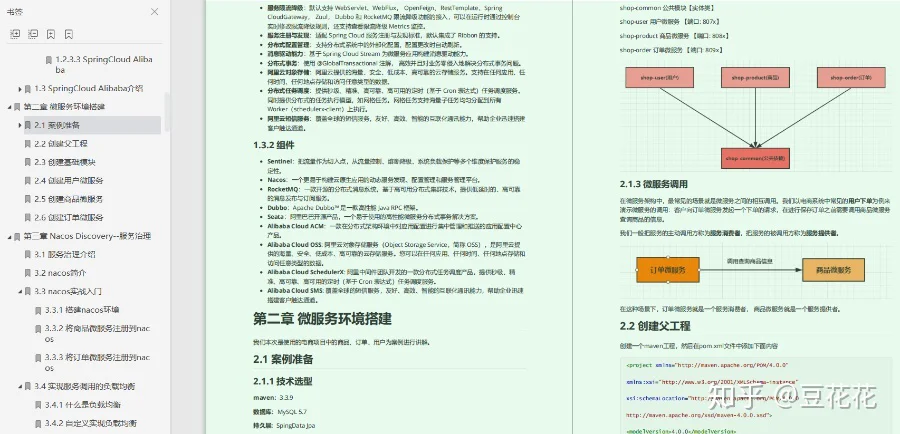900x434 pixels.
Task: Click the RocketMQ entry in the components list
Action: coord(393,193)
